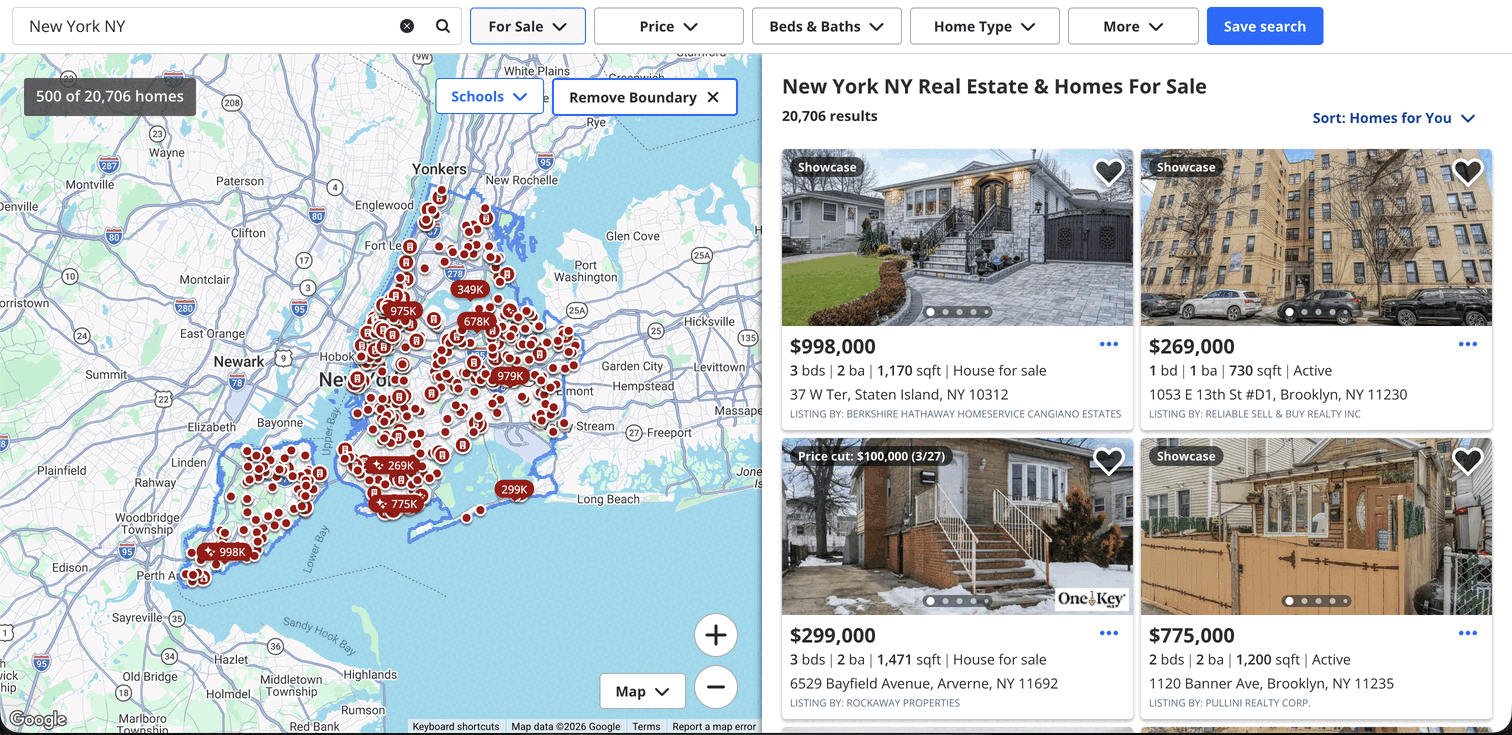Open more options for $998,000 listing
The height and width of the screenshot is (735, 1512).
pyautogui.click(x=1108, y=345)
